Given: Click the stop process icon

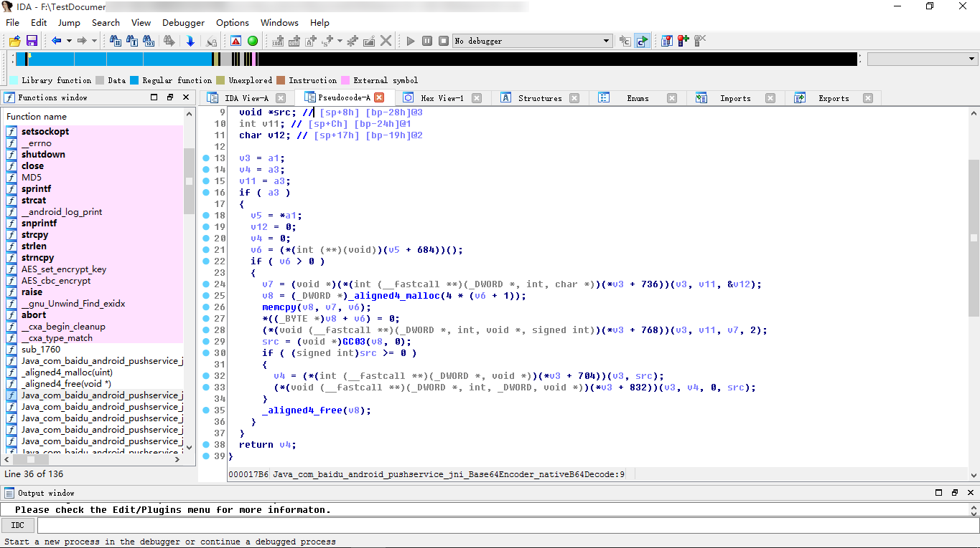Looking at the screenshot, I should click(x=443, y=41).
